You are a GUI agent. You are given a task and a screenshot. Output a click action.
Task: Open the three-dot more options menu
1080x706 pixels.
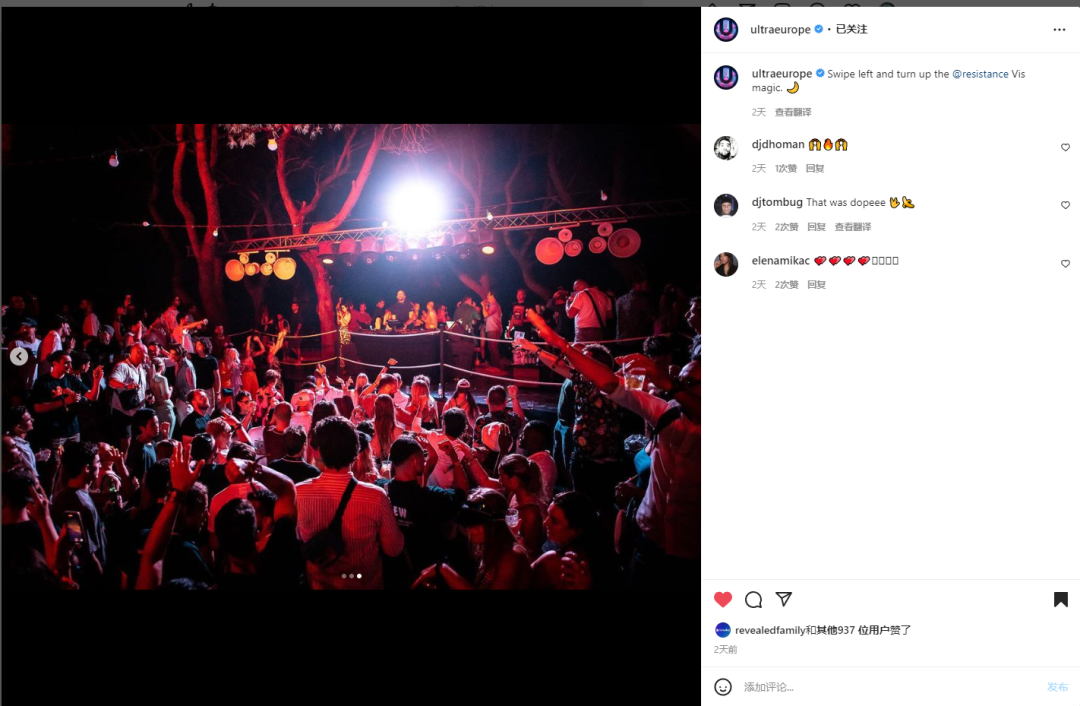tap(1059, 30)
